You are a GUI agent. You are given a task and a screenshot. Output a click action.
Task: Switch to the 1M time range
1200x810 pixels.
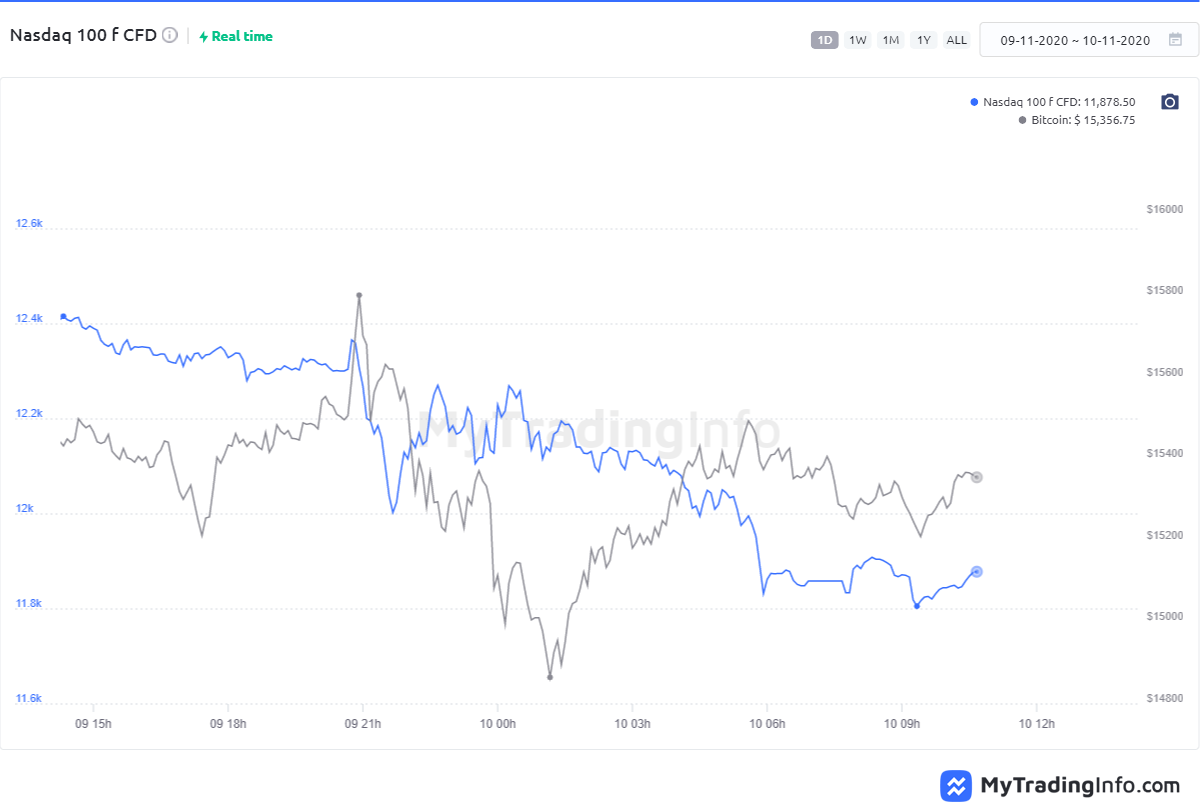(x=891, y=40)
